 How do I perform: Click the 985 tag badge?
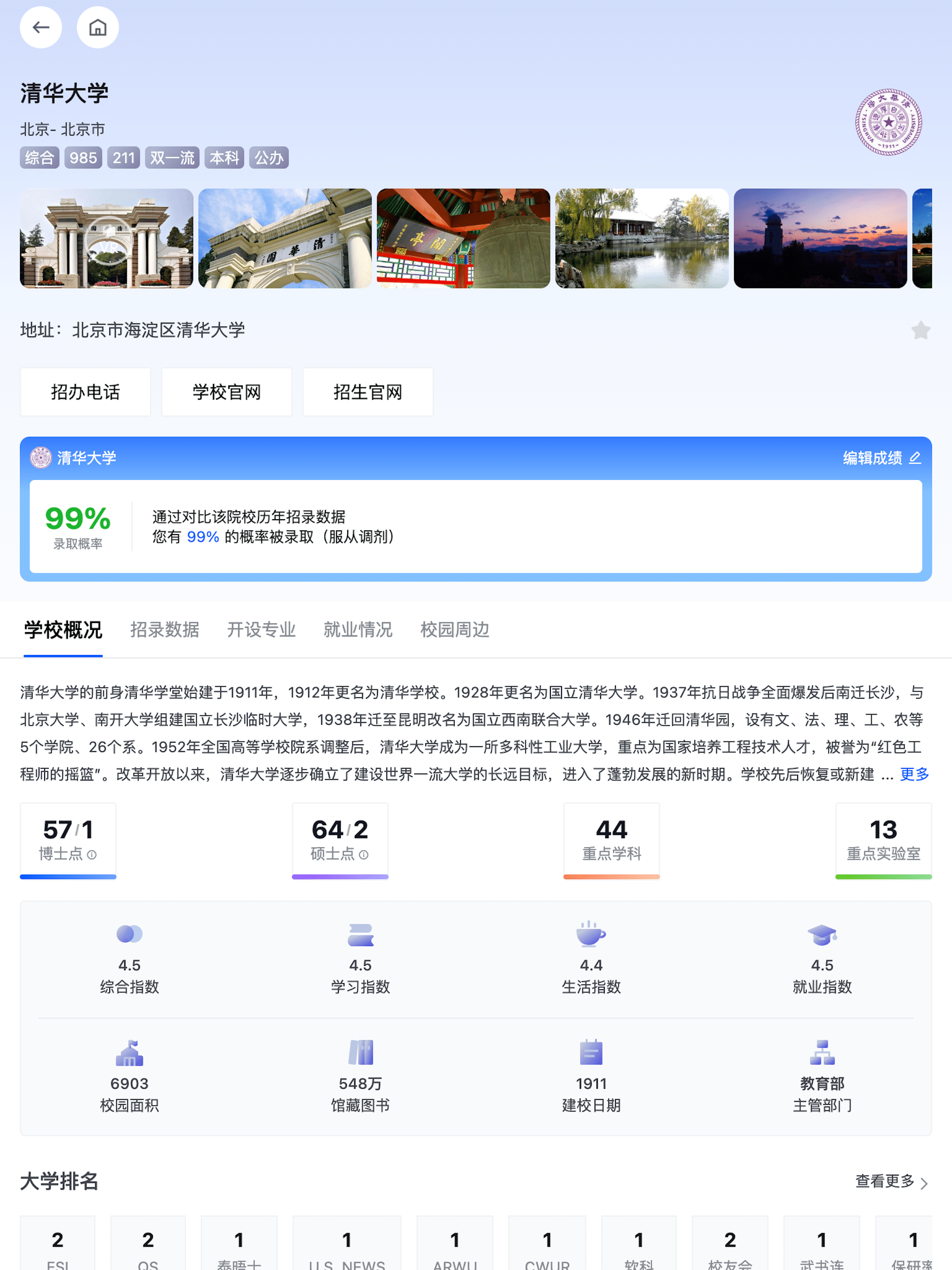(83, 158)
